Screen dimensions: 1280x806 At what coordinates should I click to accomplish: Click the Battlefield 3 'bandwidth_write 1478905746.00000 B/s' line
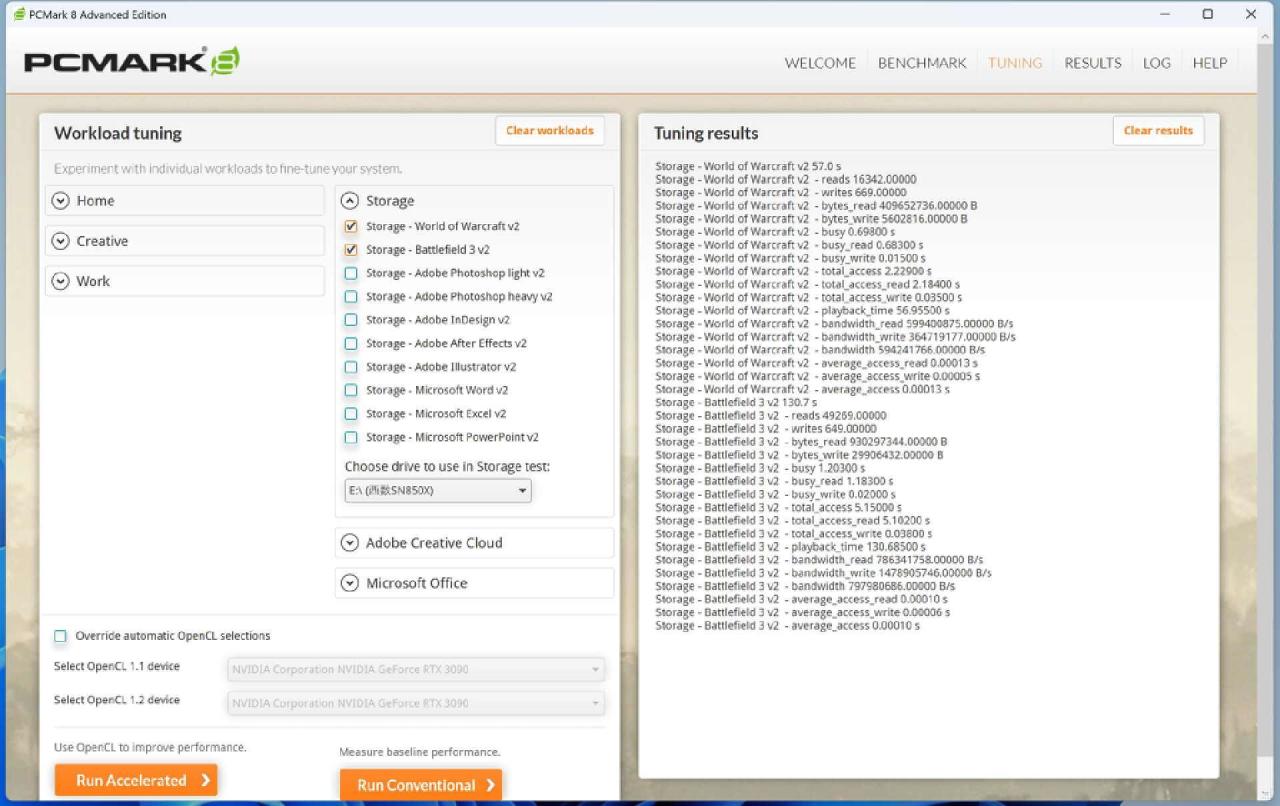pyautogui.click(x=824, y=573)
